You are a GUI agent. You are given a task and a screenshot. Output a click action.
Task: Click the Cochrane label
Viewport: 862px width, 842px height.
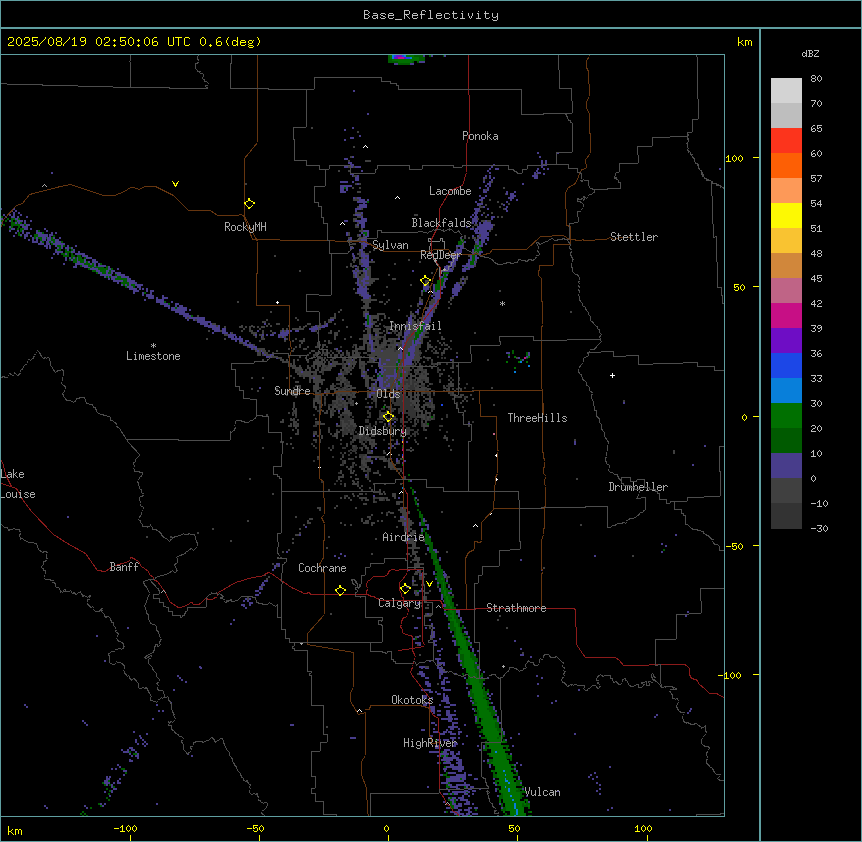(322, 568)
